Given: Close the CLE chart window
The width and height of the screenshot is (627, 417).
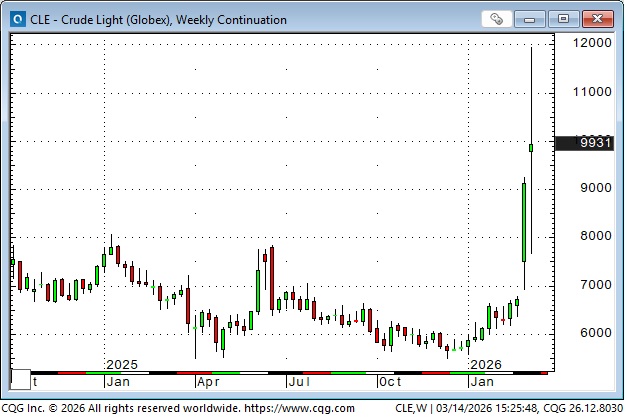Looking at the screenshot, I should (x=597, y=19).
